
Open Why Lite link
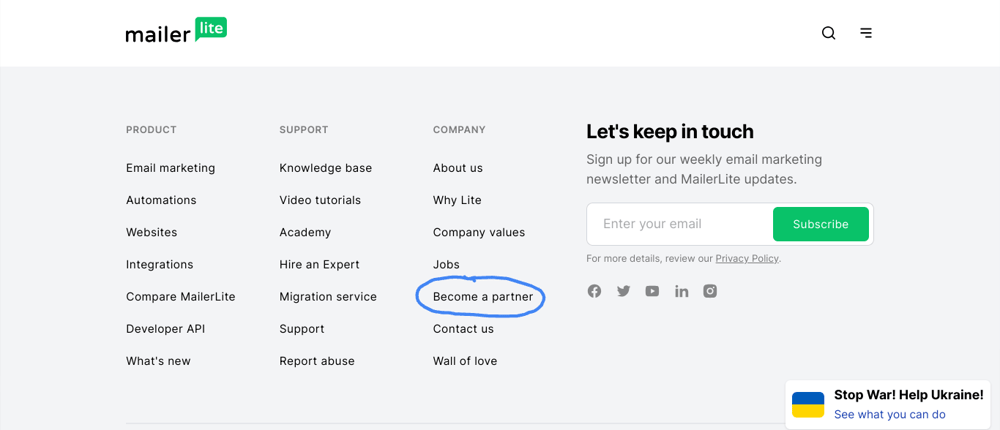click(457, 200)
